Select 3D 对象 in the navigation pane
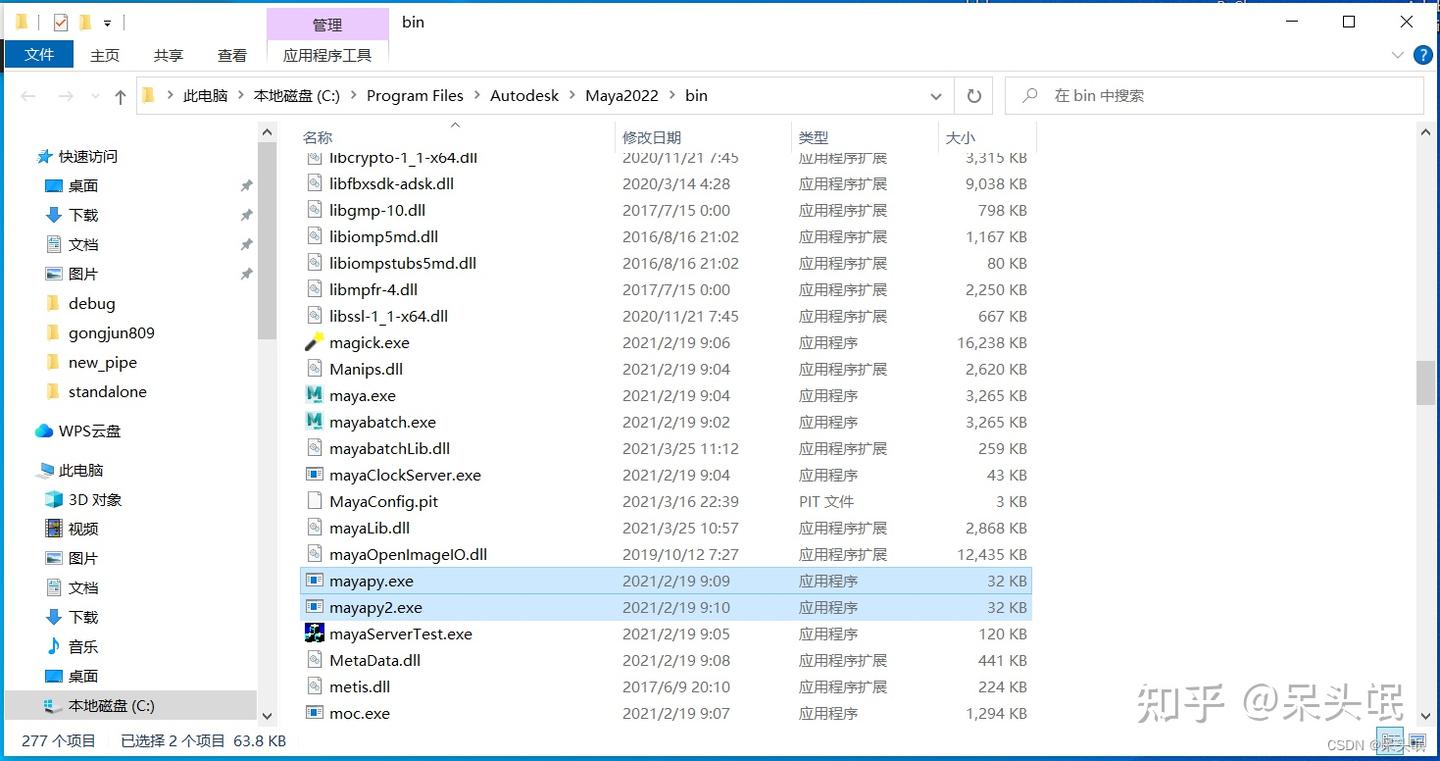Screen dimensions: 1440x761 (x=96, y=499)
